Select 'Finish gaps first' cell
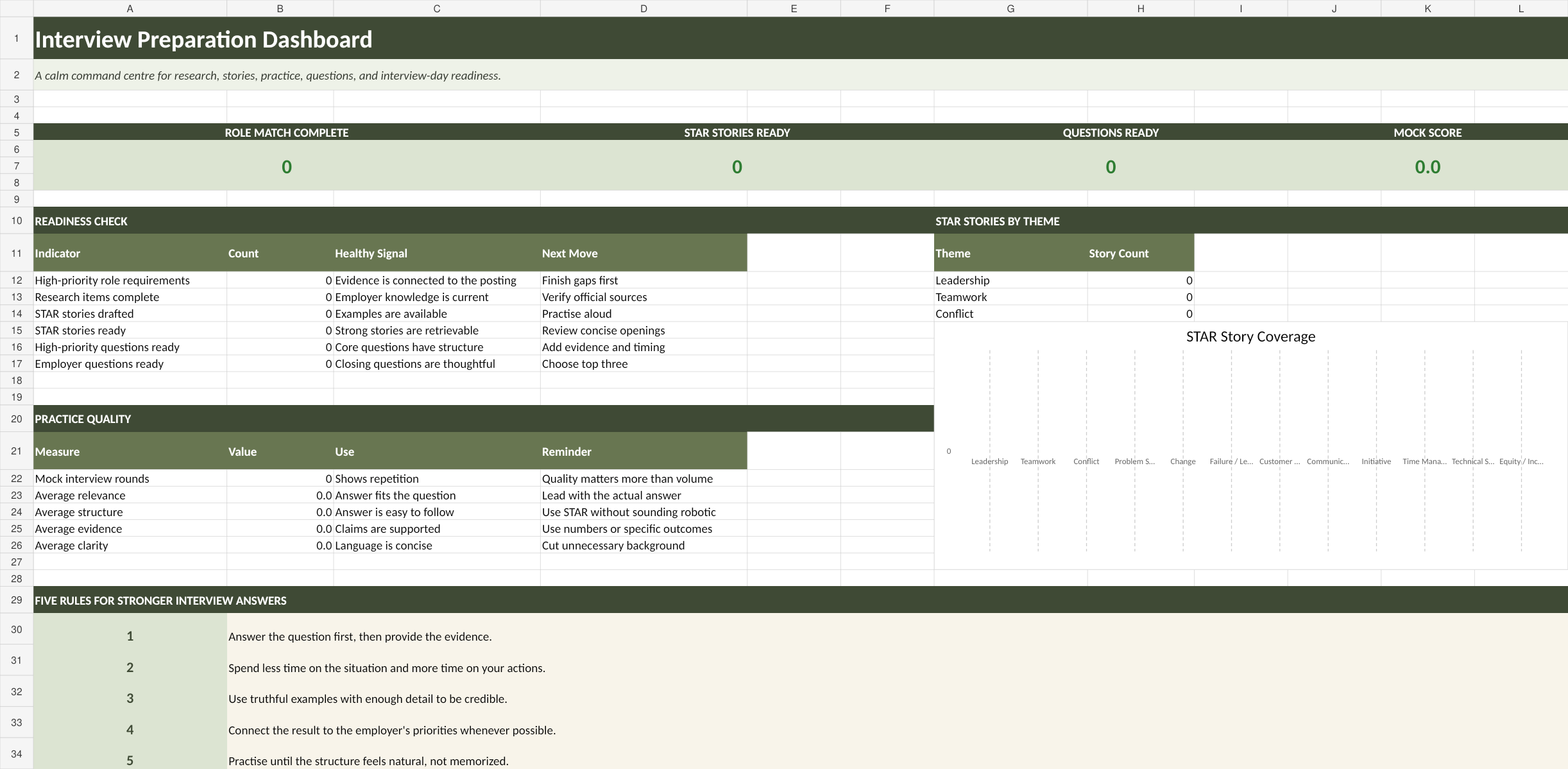This screenshot has height=769, width=1568. click(643, 281)
